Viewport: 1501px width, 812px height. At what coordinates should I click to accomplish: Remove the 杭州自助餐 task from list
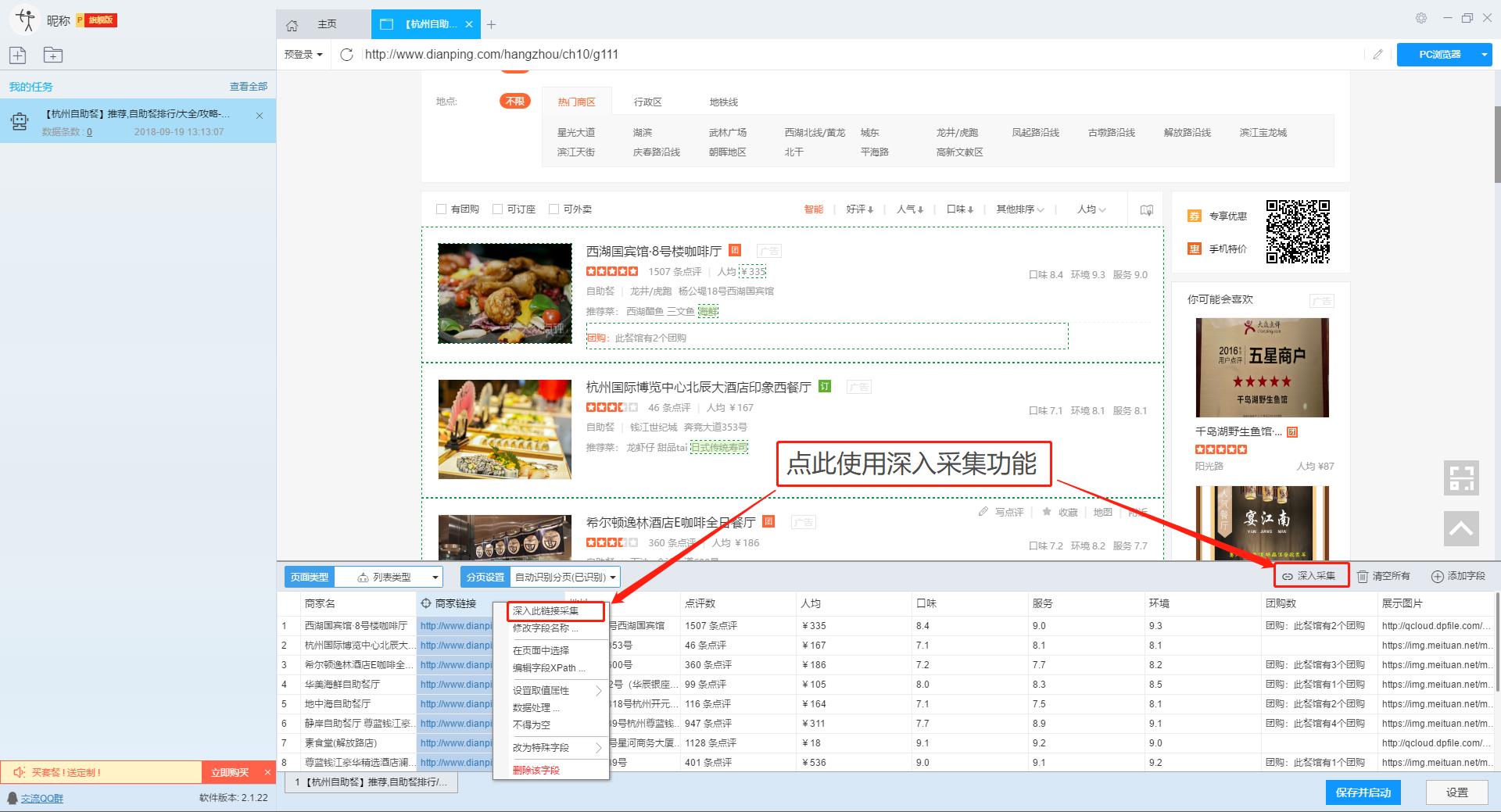pos(260,115)
